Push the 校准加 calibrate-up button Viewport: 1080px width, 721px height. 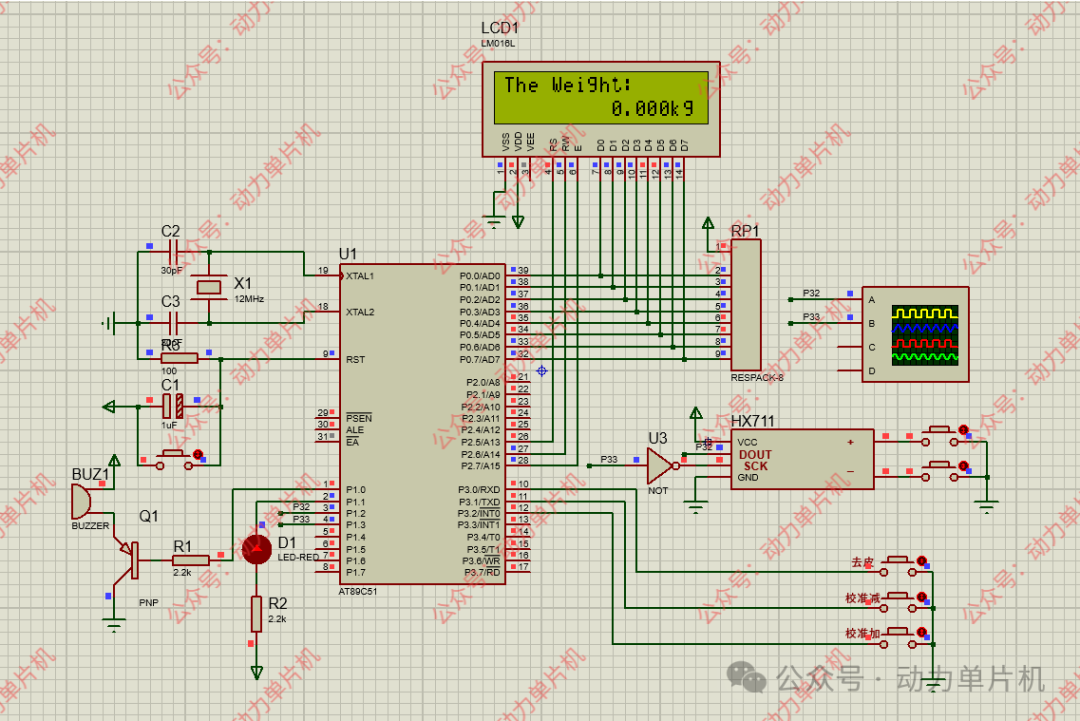(897, 638)
